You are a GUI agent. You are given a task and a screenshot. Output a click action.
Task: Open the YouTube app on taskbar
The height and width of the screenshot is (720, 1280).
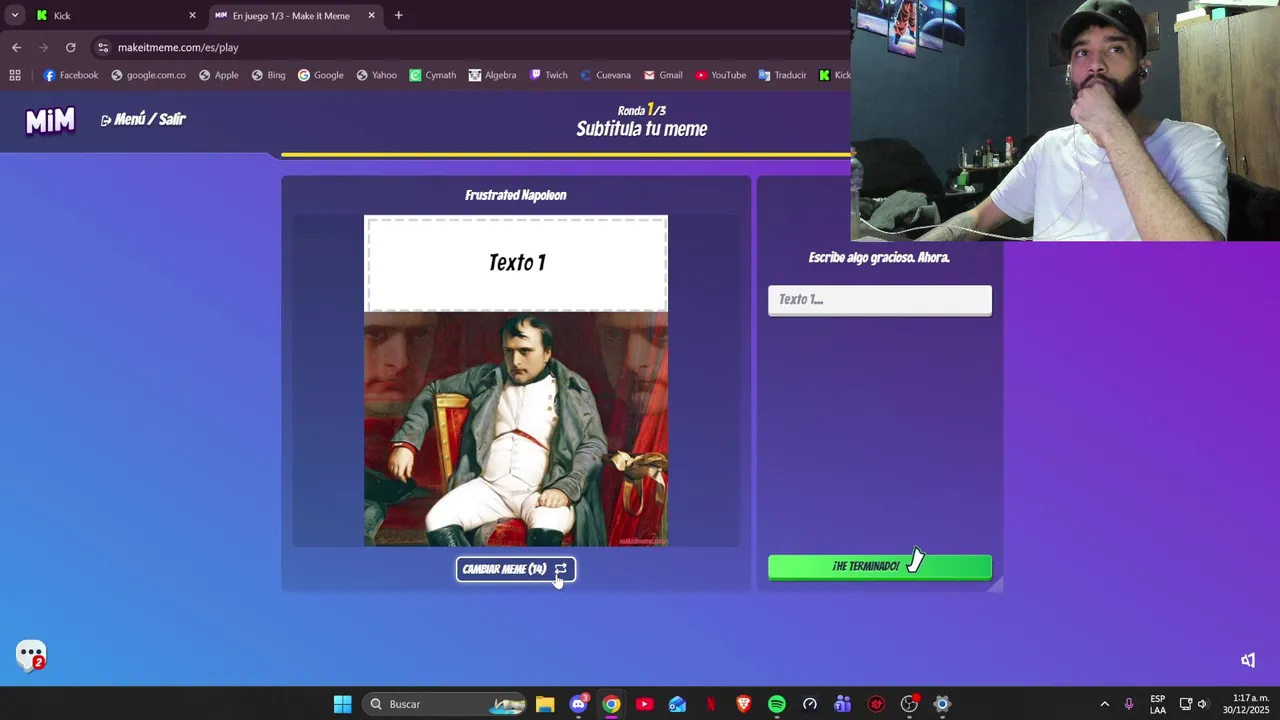pos(644,704)
